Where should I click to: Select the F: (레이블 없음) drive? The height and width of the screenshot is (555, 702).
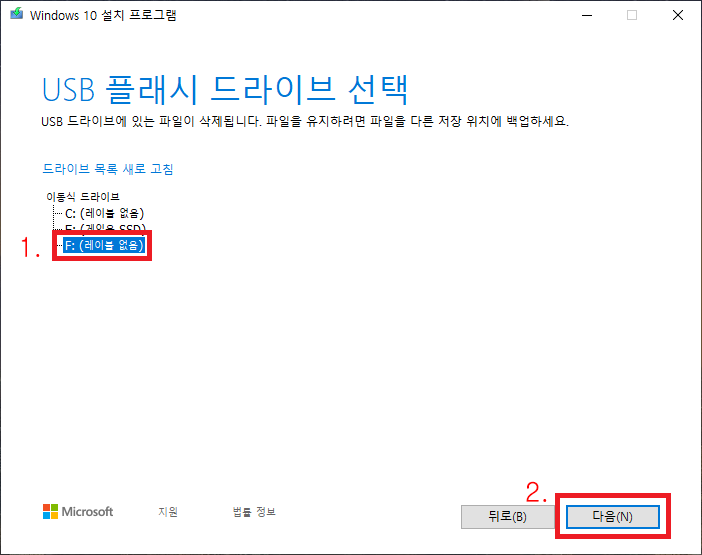pyautogui.click(x=104, y=245)
